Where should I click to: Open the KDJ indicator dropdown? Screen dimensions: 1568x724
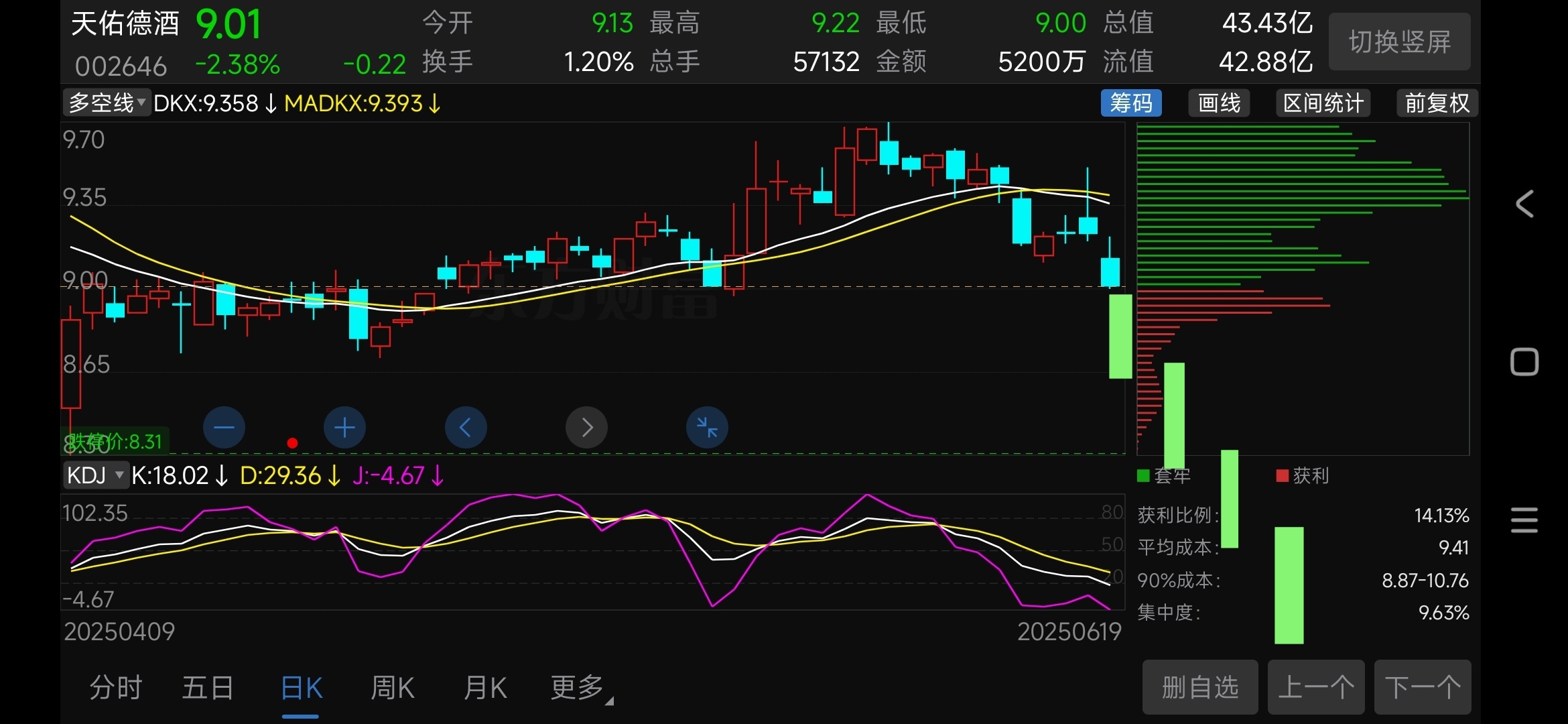96,475
